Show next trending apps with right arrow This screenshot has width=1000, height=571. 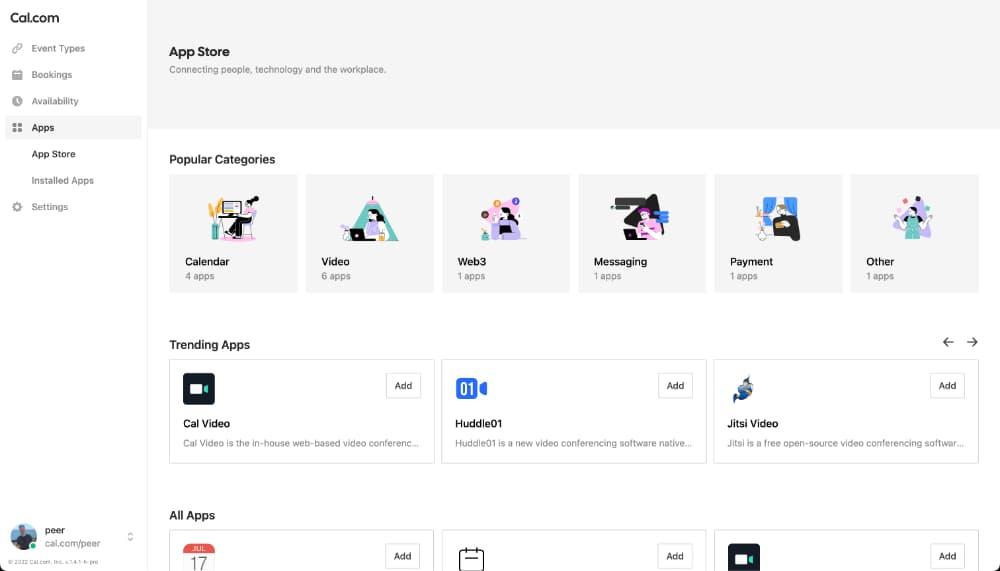972,343
